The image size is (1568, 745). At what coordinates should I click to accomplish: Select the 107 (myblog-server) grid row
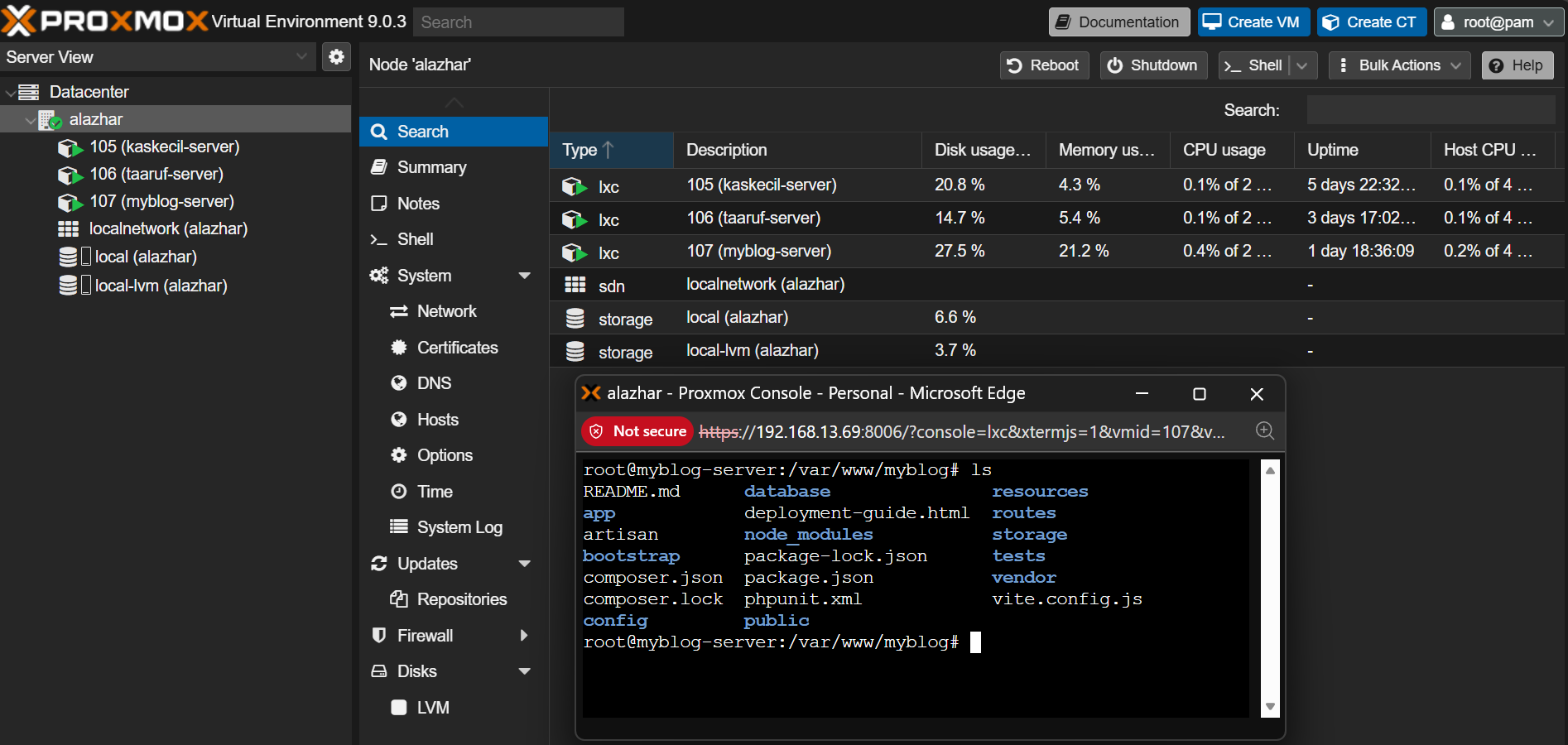1058,251
